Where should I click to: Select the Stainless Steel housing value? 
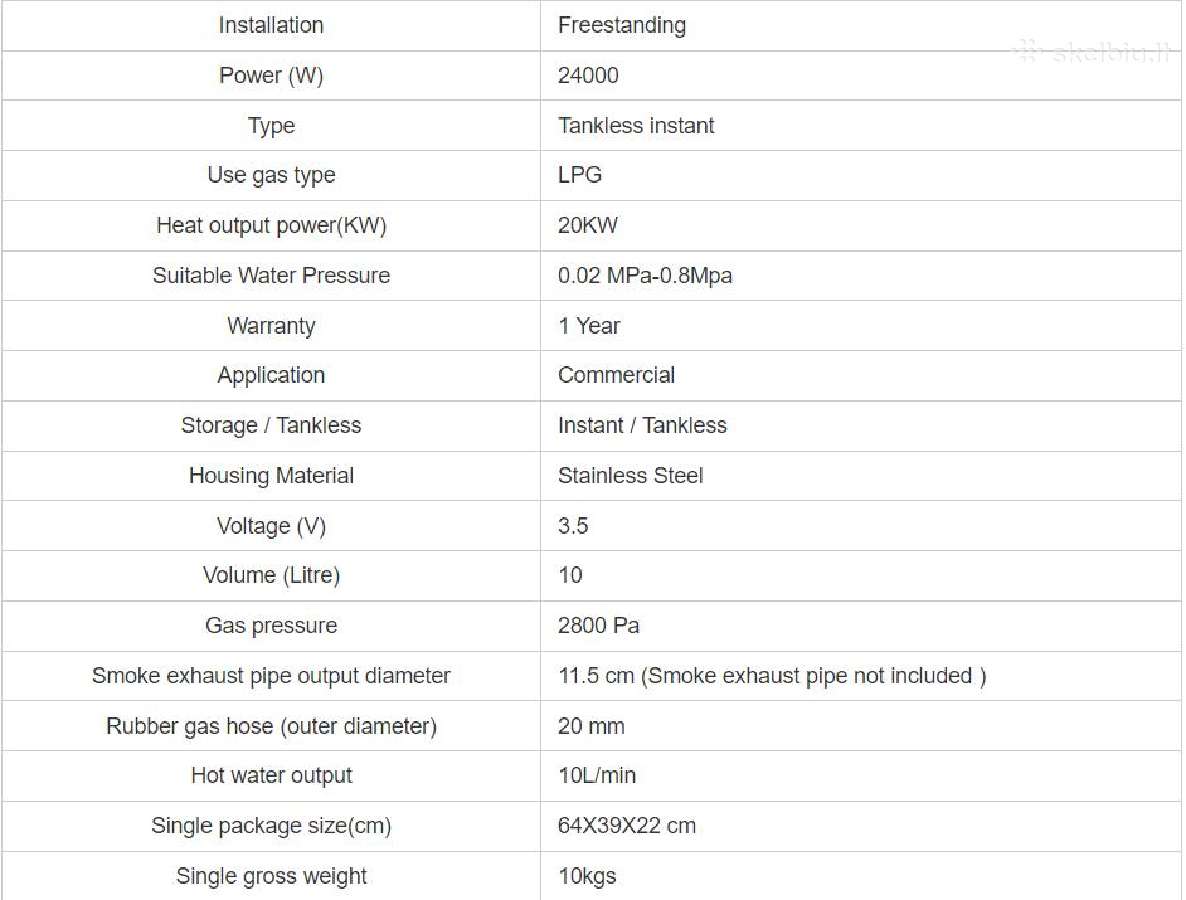(x=630, y=475)
